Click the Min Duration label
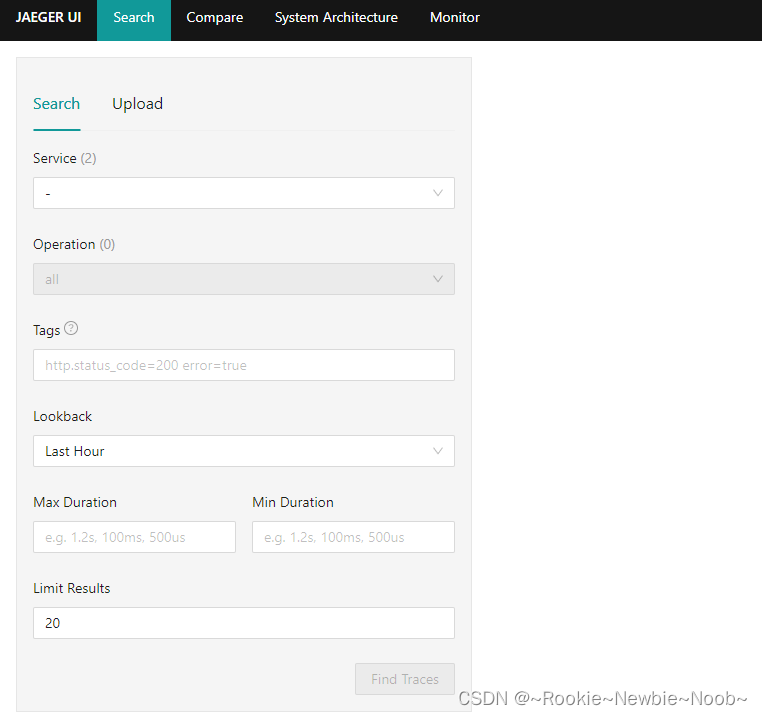The image size is (762, 715). pos(293,503)
